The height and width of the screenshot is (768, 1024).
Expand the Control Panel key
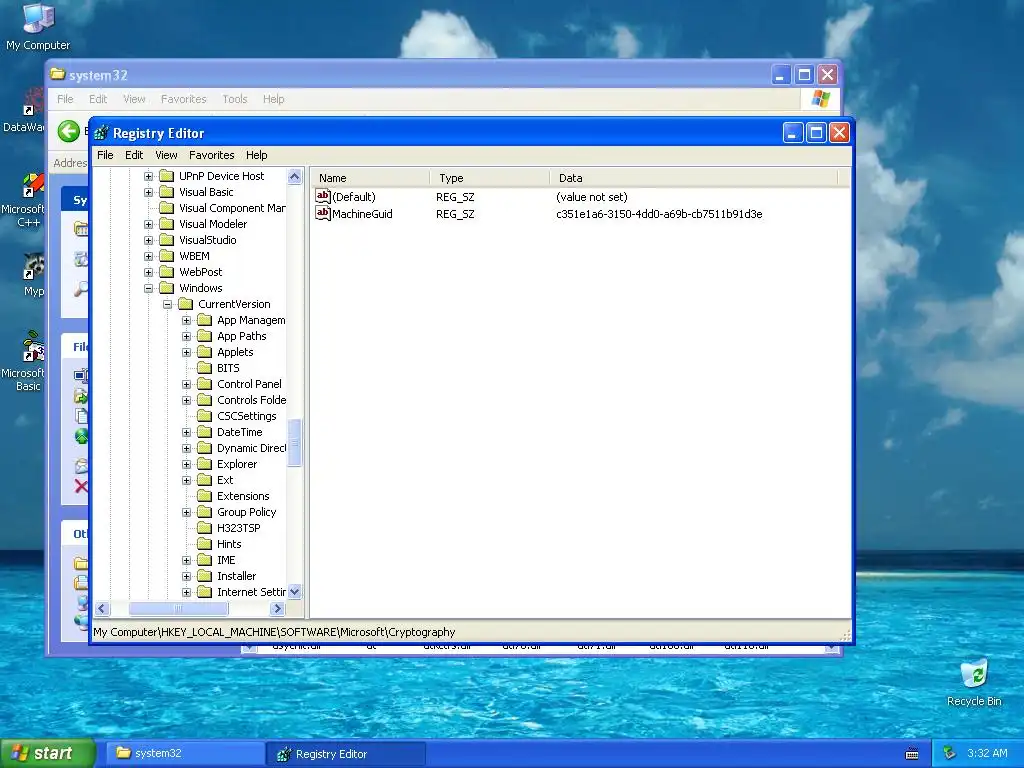186,384
